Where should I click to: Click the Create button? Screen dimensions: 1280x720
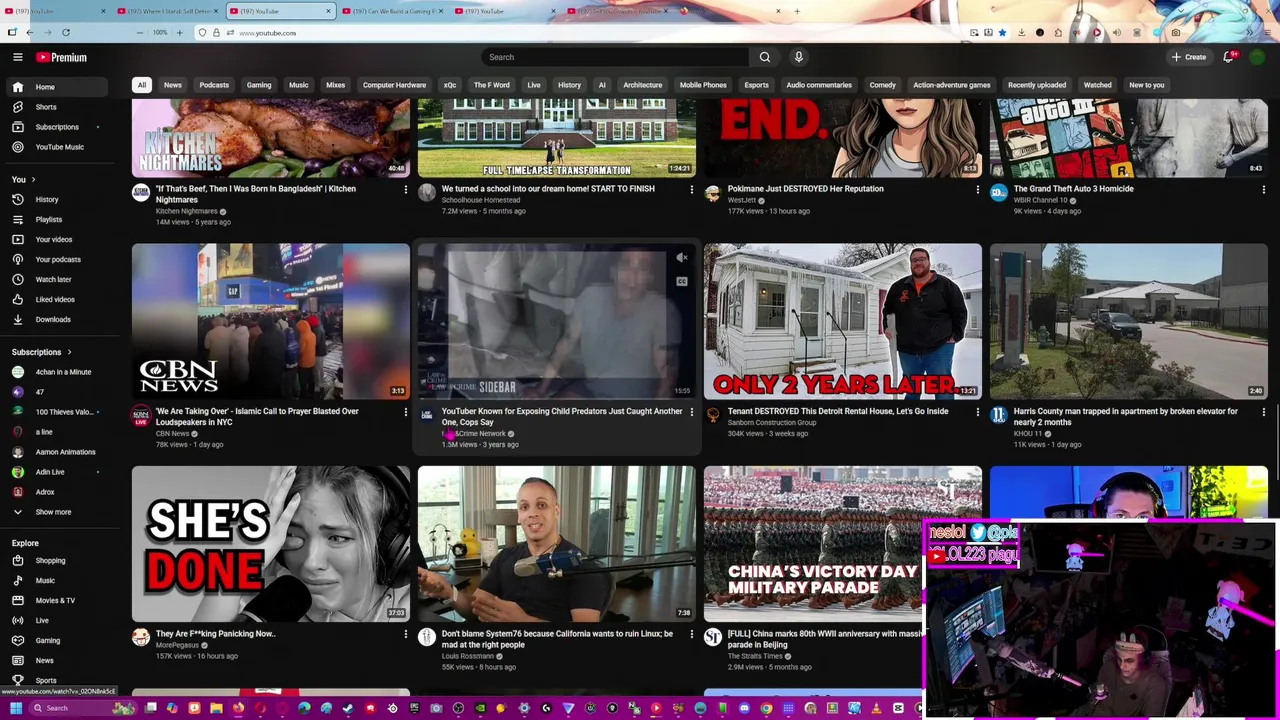point(1189,57)
